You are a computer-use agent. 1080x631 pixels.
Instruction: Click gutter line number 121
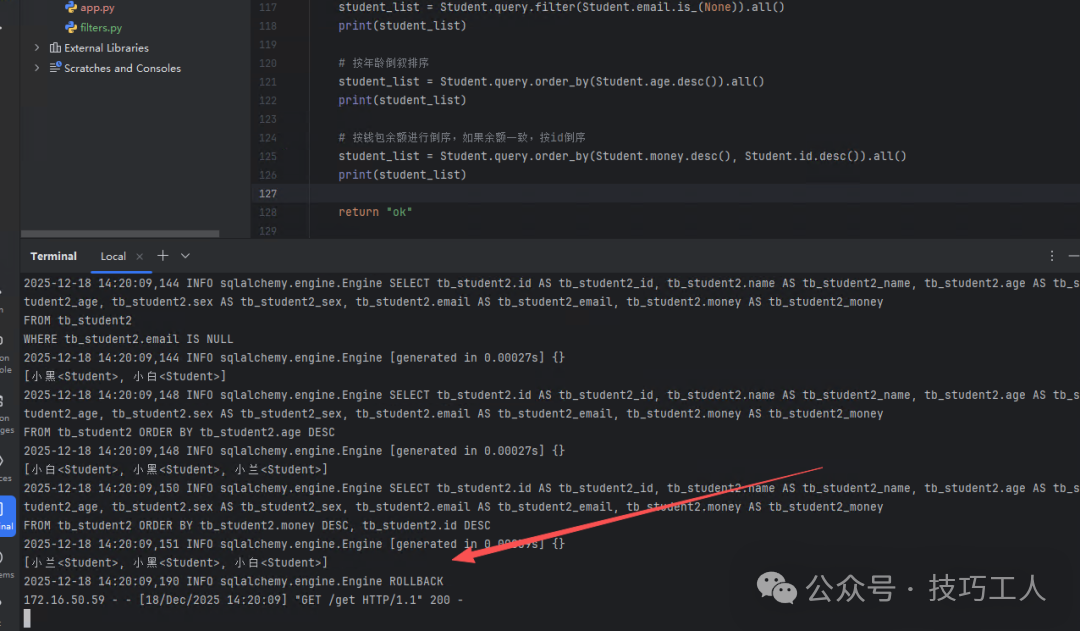coord(268,81)
